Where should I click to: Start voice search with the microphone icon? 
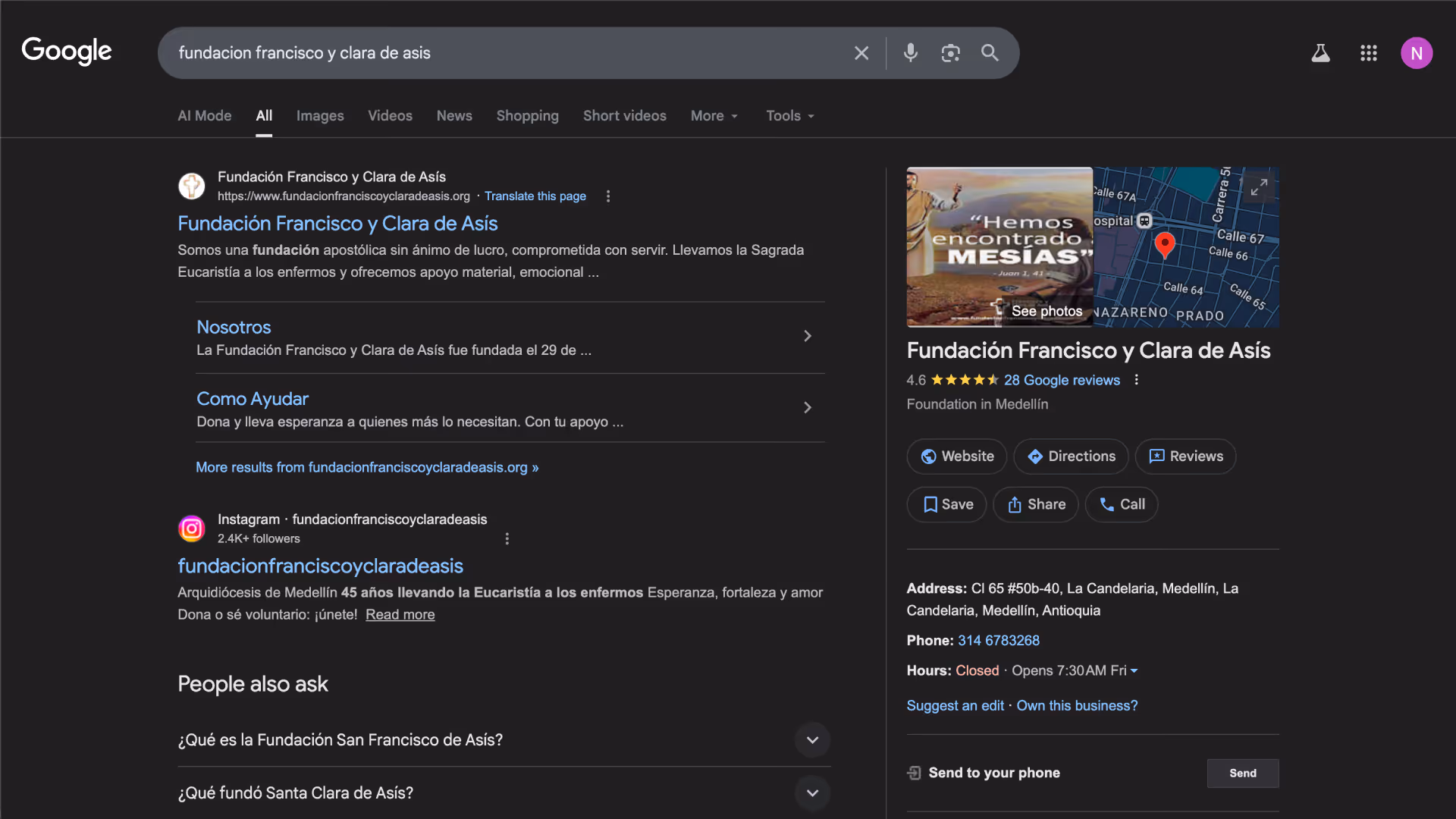[911, 53]
